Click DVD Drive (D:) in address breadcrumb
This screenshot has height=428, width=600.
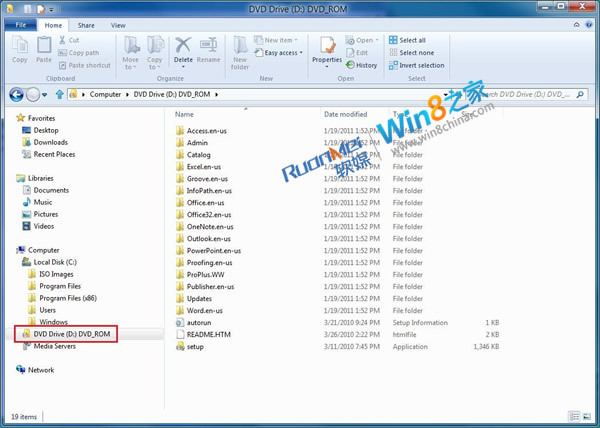point(172,94)
